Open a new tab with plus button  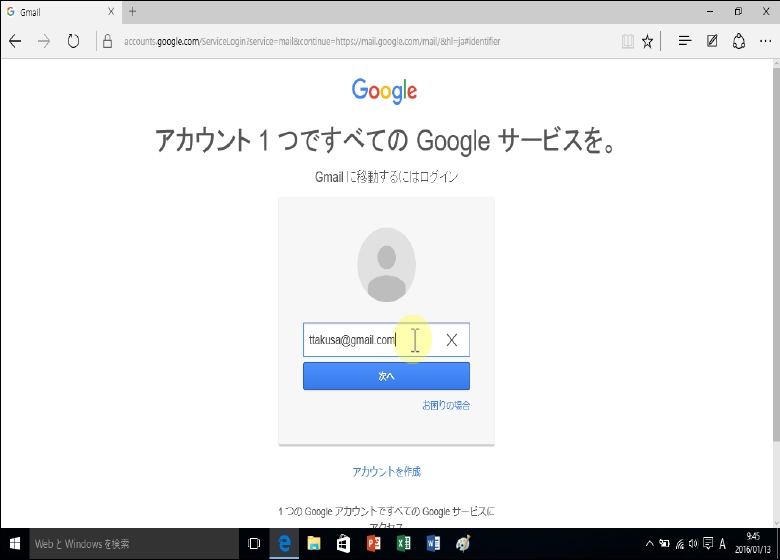[x=132, y=11]
